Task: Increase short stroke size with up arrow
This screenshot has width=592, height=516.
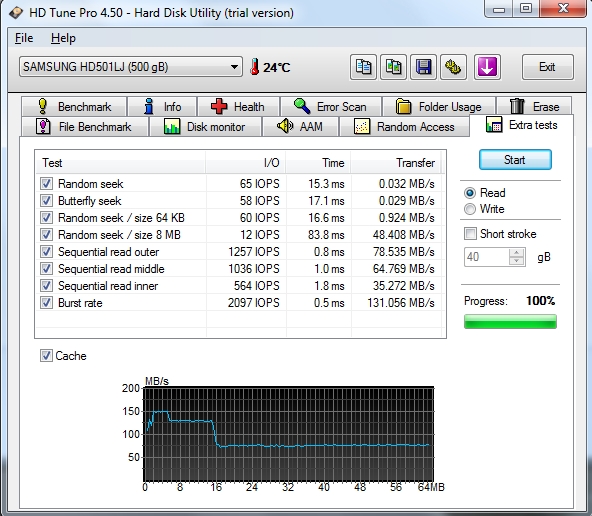Action: [x=516, y=253]
